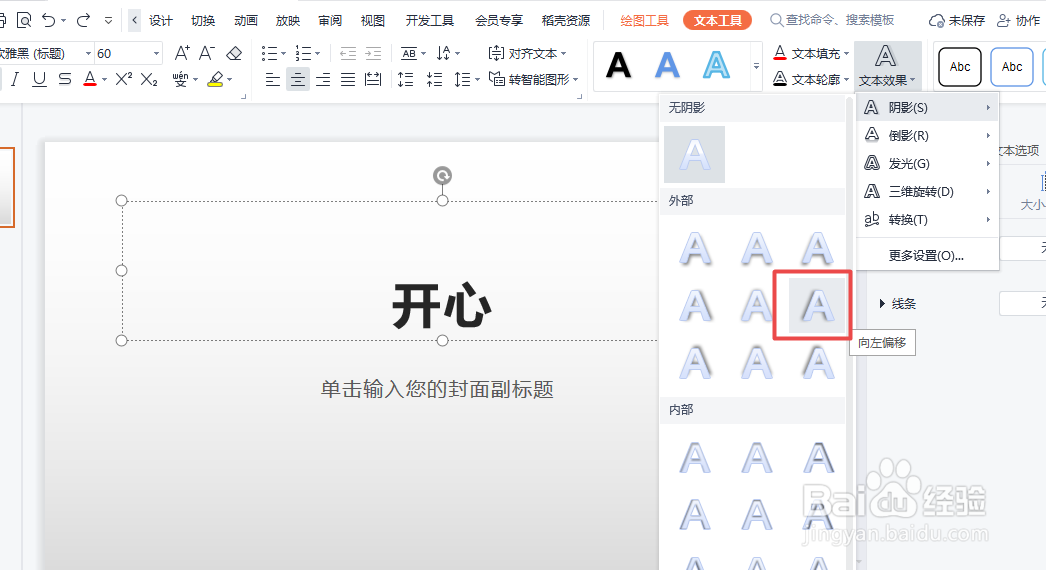
Task: Select the black WordArt A preset
Action: click(618, 65)
